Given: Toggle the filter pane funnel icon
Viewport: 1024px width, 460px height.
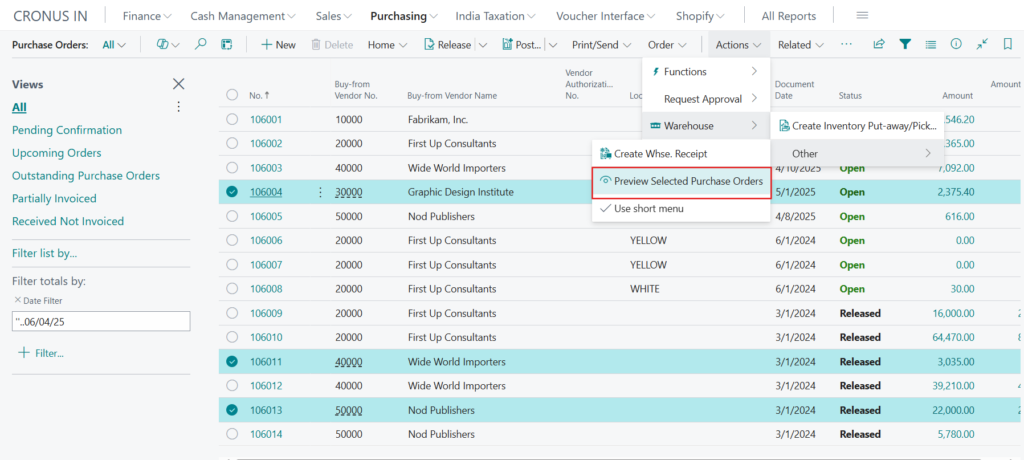Looking at the screenshot, I should (905, 45).
